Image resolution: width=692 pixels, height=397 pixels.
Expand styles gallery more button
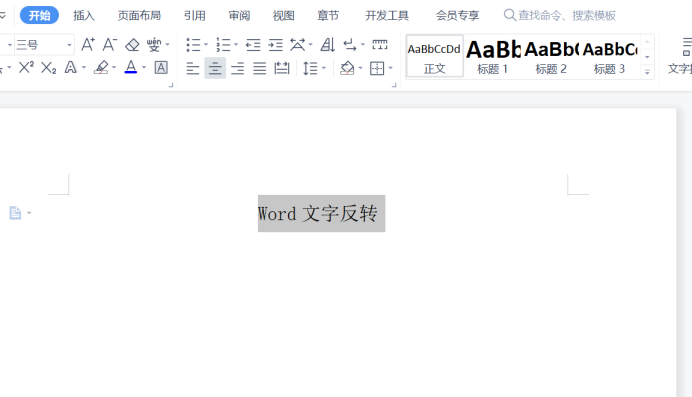point(647,72)
